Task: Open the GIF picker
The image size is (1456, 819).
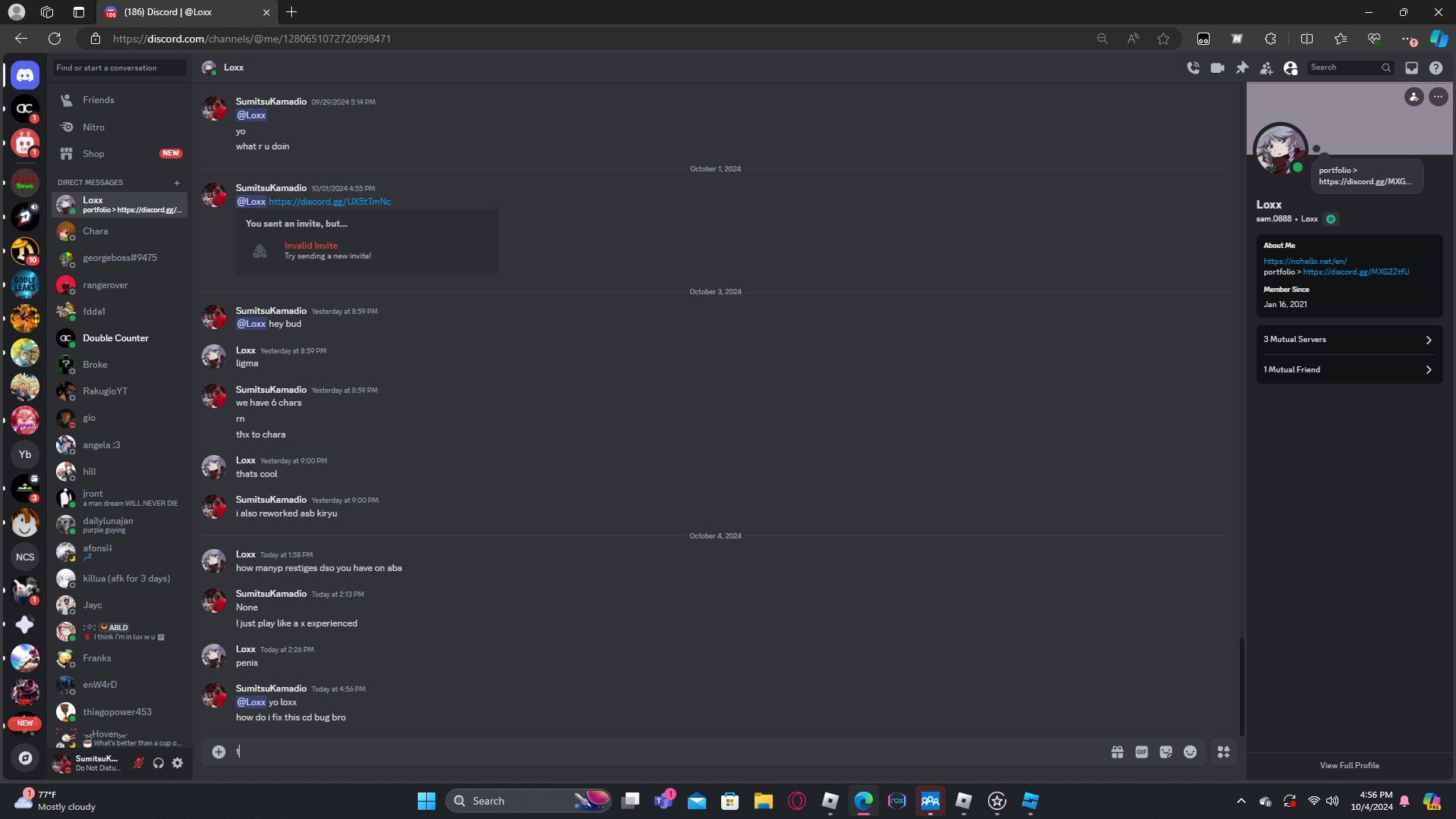Action: [x=1141, y=752]
